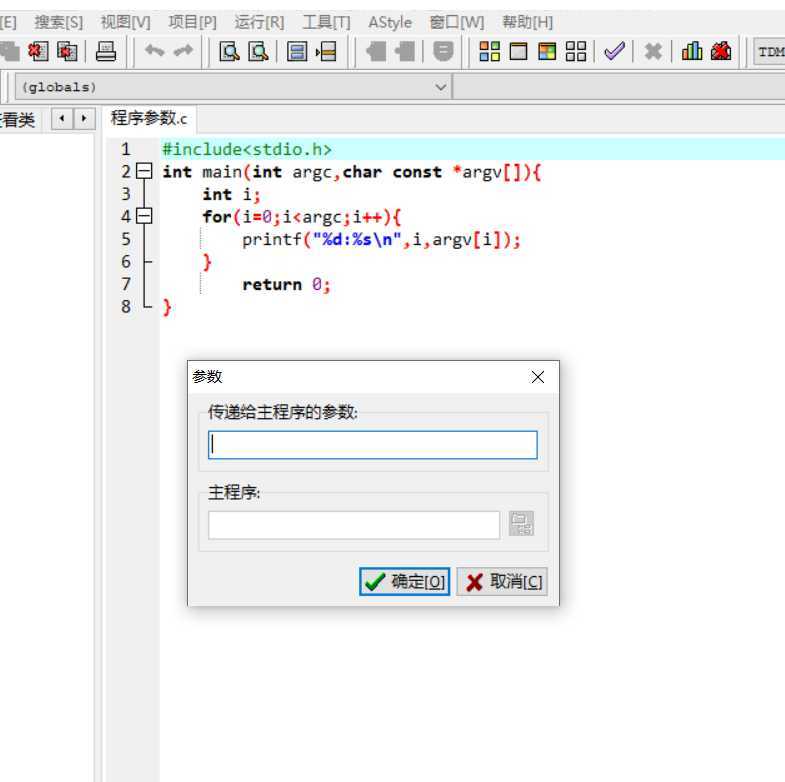Image resolution: width=785 pixels, height=782 pixels.
Task: Click the int main(...) declaration line
Action: point(351,172)
